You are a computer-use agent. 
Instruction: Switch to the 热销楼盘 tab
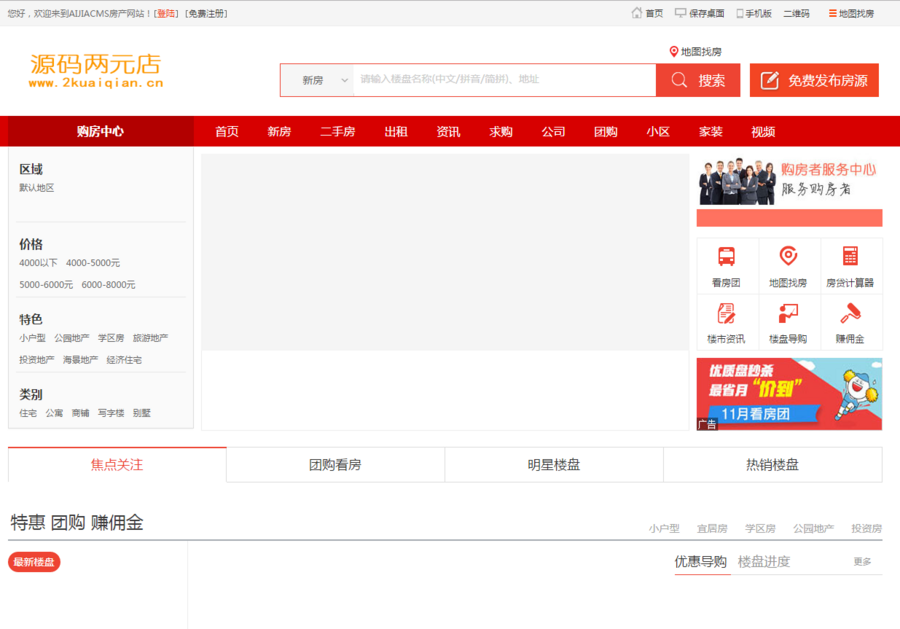coord(771,463)
